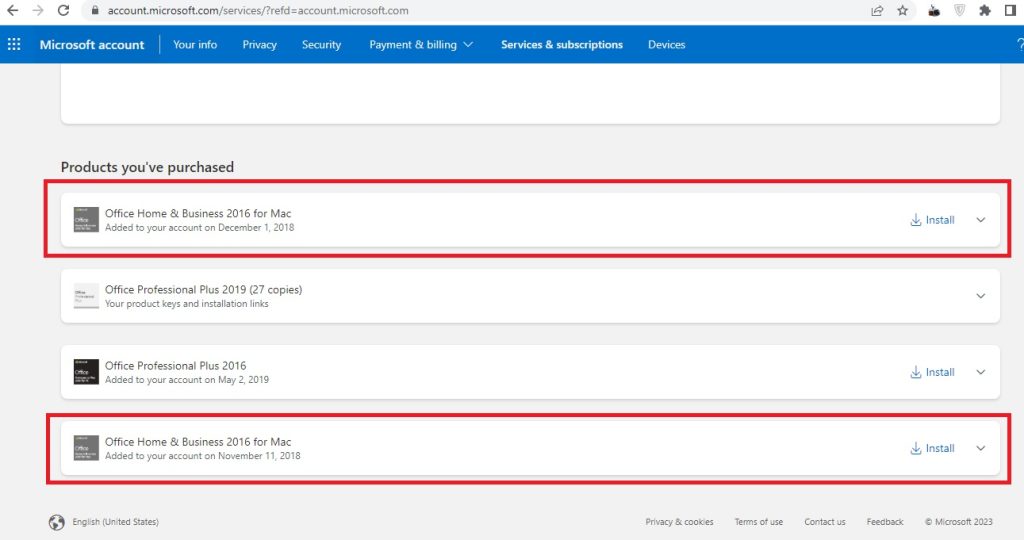Expand Office Home & Business added November 11

(x=980, y=448)
